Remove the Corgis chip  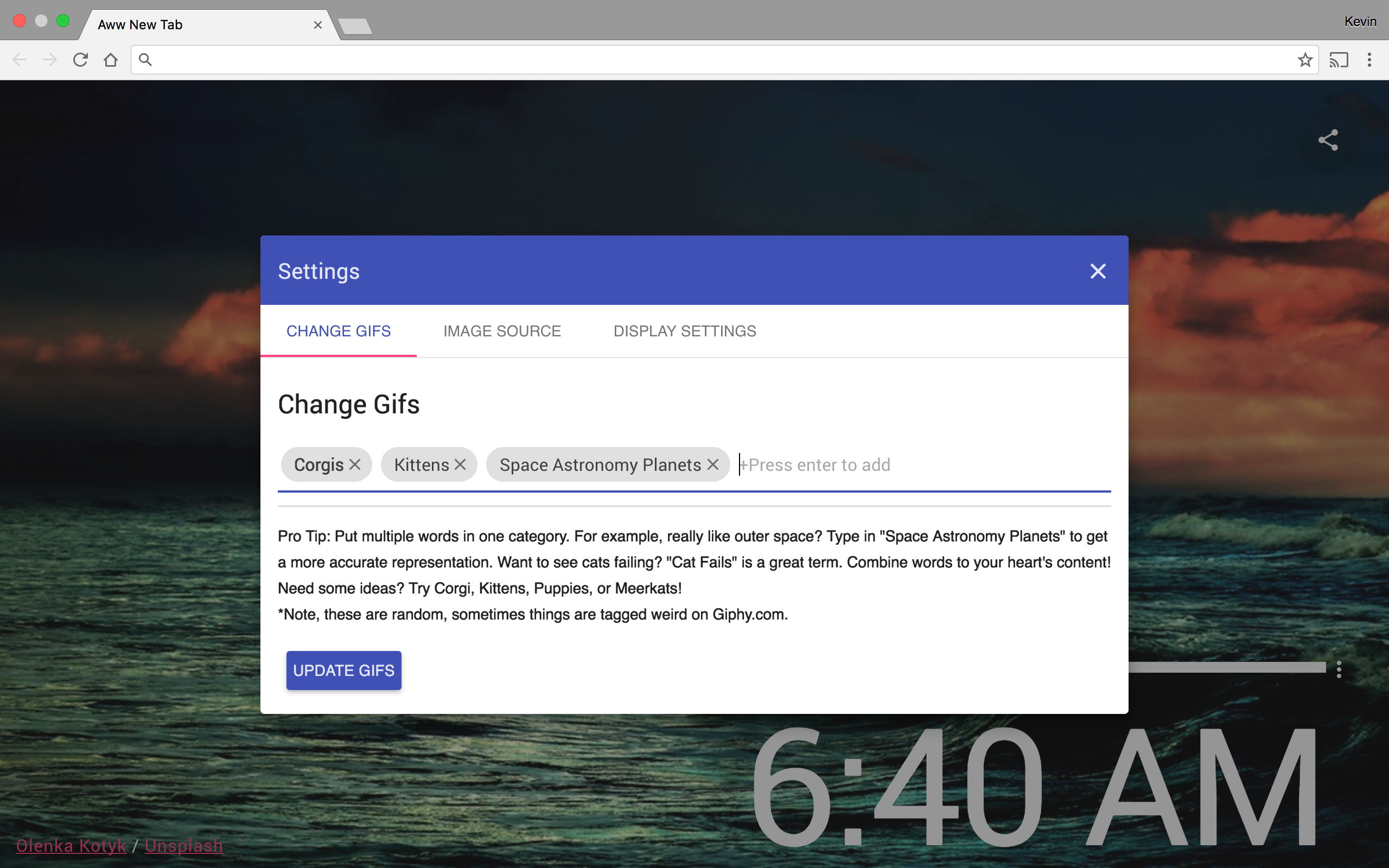pos(355,464)
